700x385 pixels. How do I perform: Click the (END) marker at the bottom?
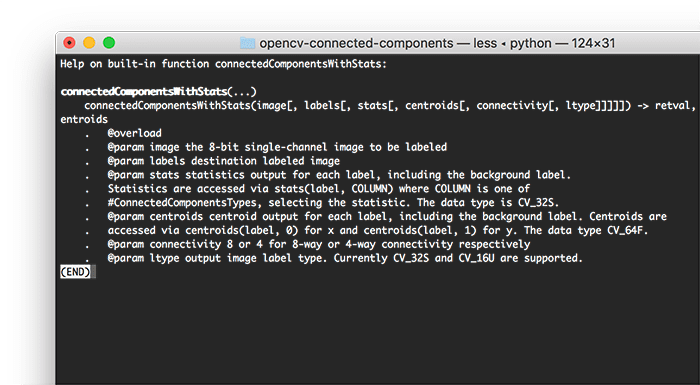[75, 272]
